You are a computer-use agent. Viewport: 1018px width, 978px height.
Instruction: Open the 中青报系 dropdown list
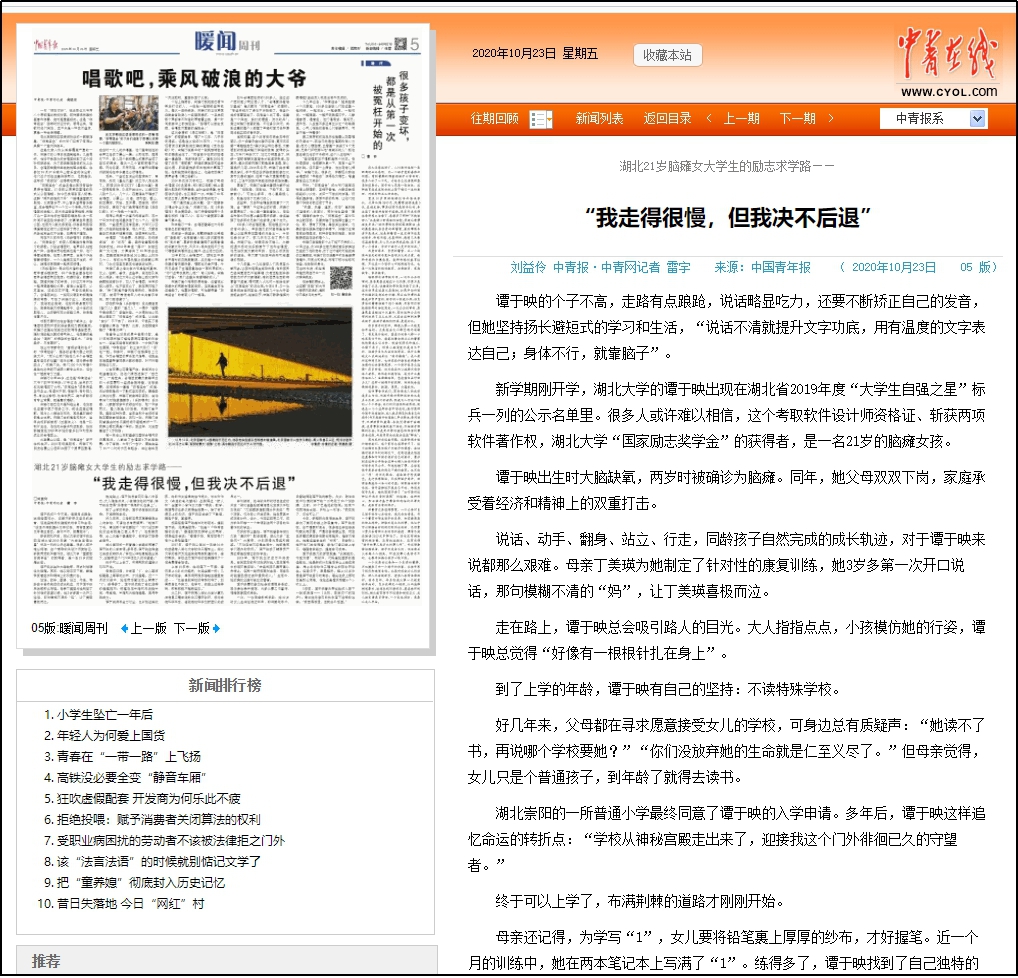pyautogui.click(x=977, y=119)
